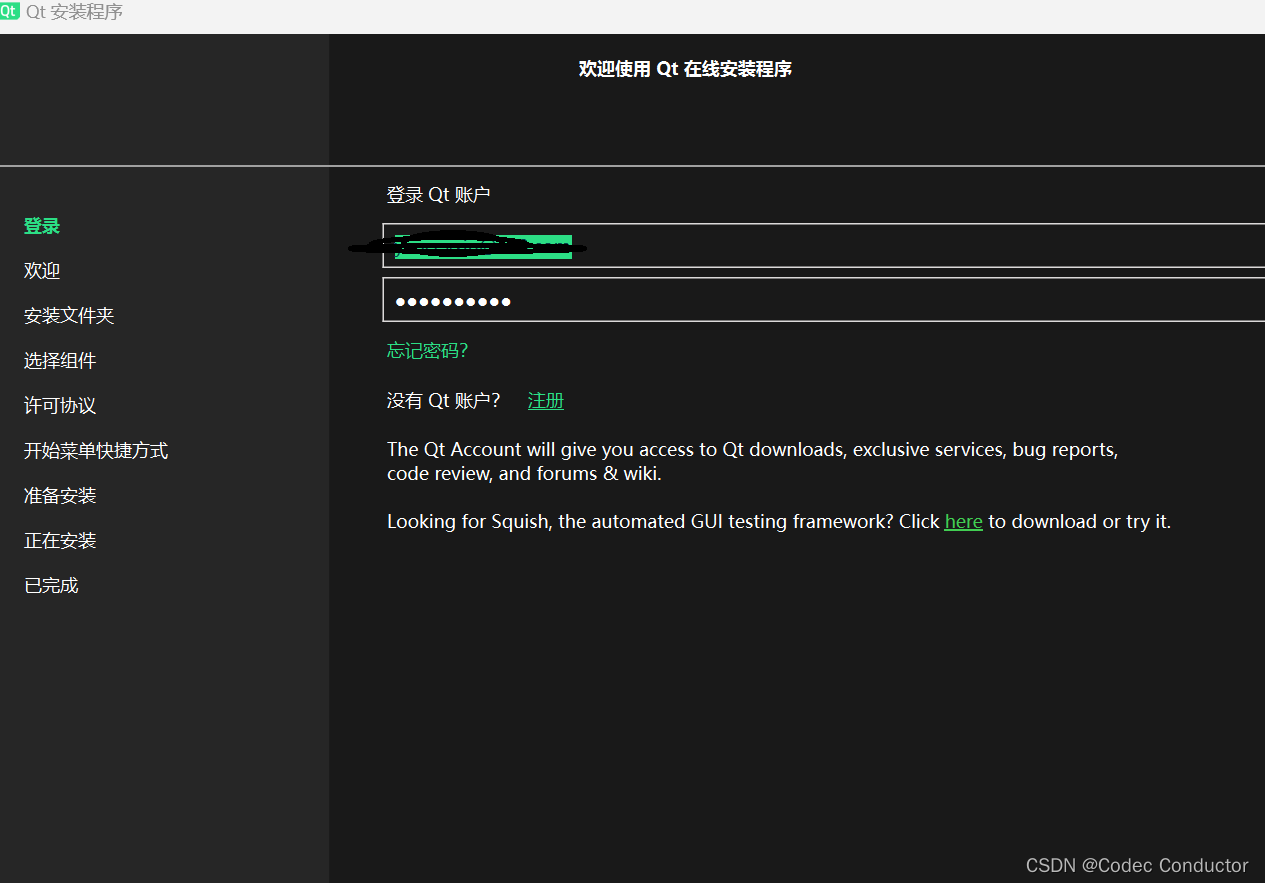Focus the password input field
This screenshot has width=1265, height=883.
click(x=824, y=300)
